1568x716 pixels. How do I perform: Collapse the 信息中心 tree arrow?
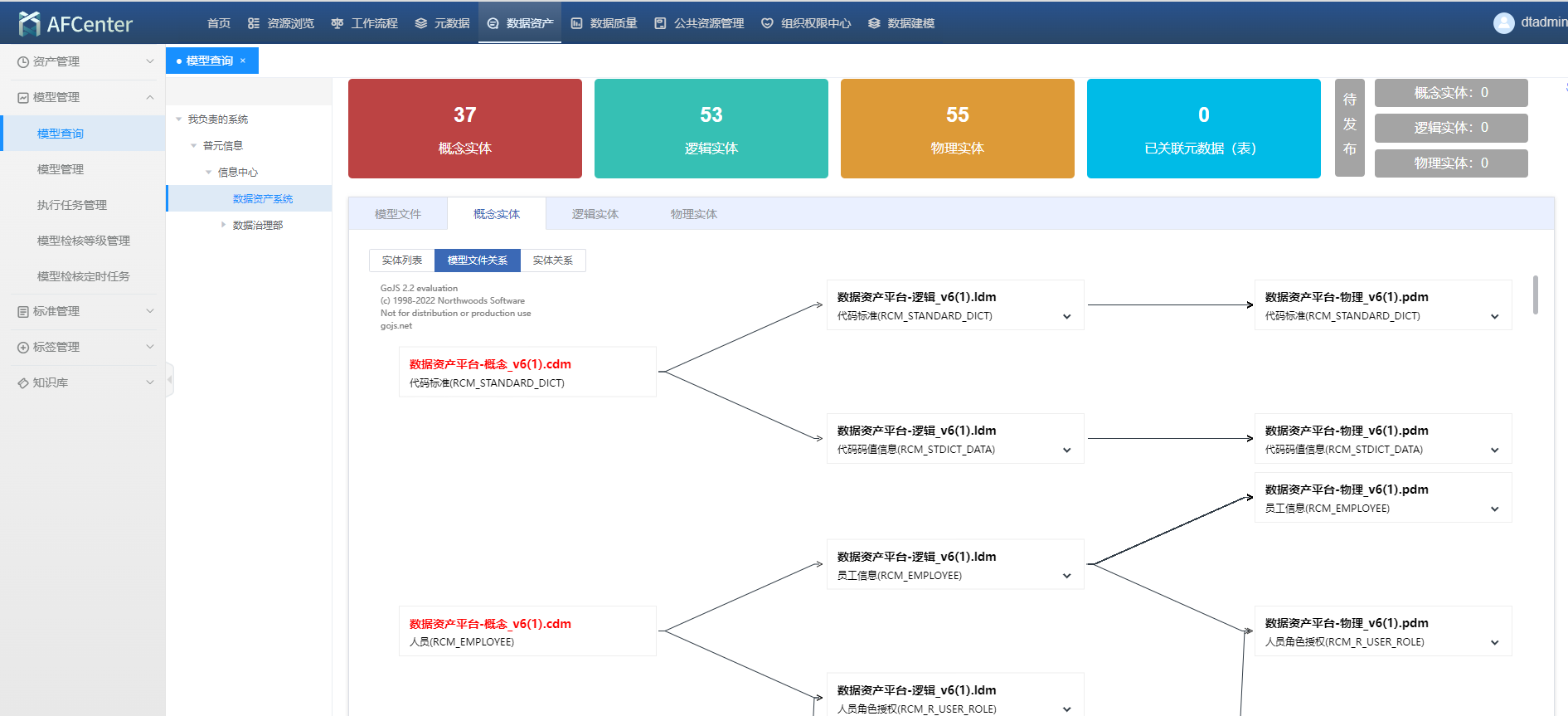coord(209,173)
